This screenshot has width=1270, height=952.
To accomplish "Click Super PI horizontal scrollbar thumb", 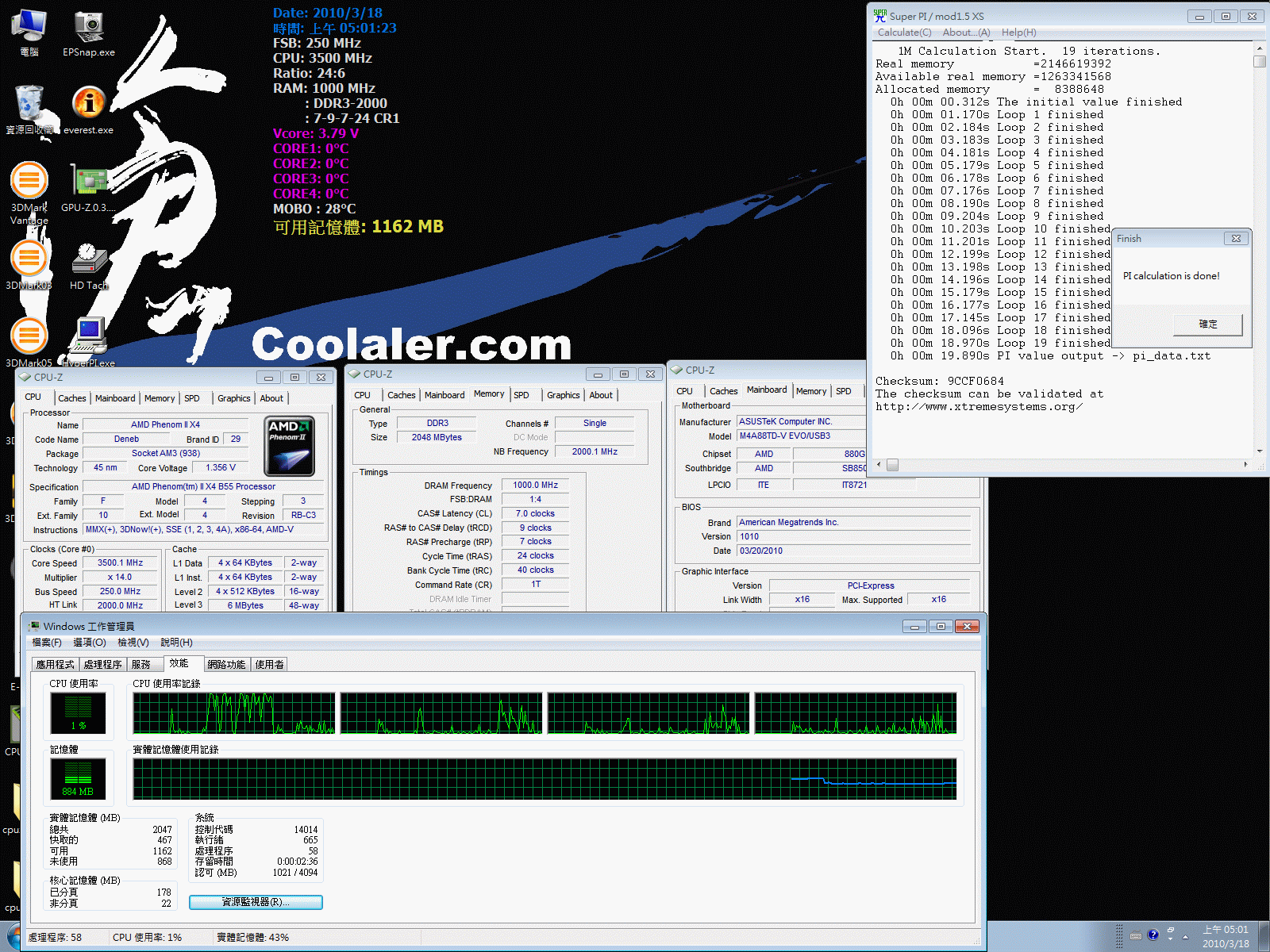I will pyautogui.click(x=892, y=465).
